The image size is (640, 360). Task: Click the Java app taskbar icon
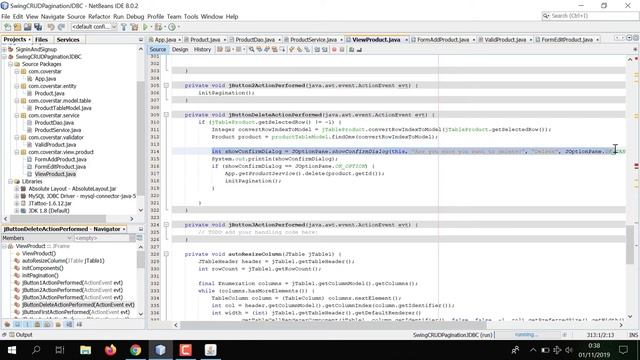pos(211,350)
